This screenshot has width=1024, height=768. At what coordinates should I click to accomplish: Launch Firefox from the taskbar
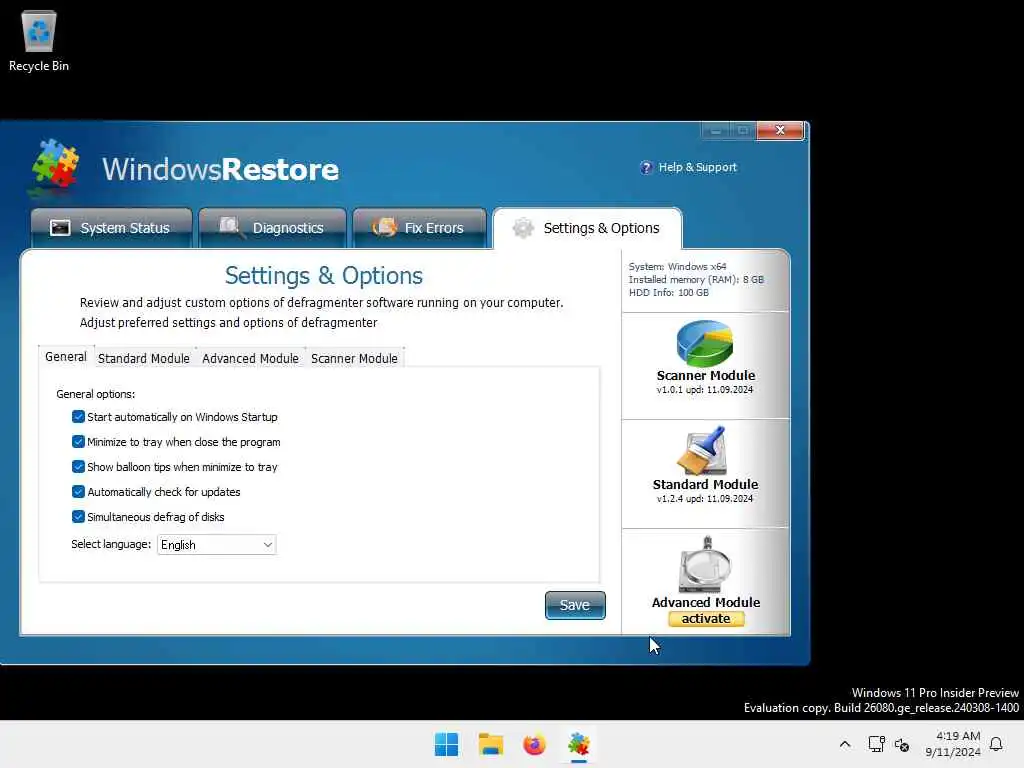(x=534, y=744)
